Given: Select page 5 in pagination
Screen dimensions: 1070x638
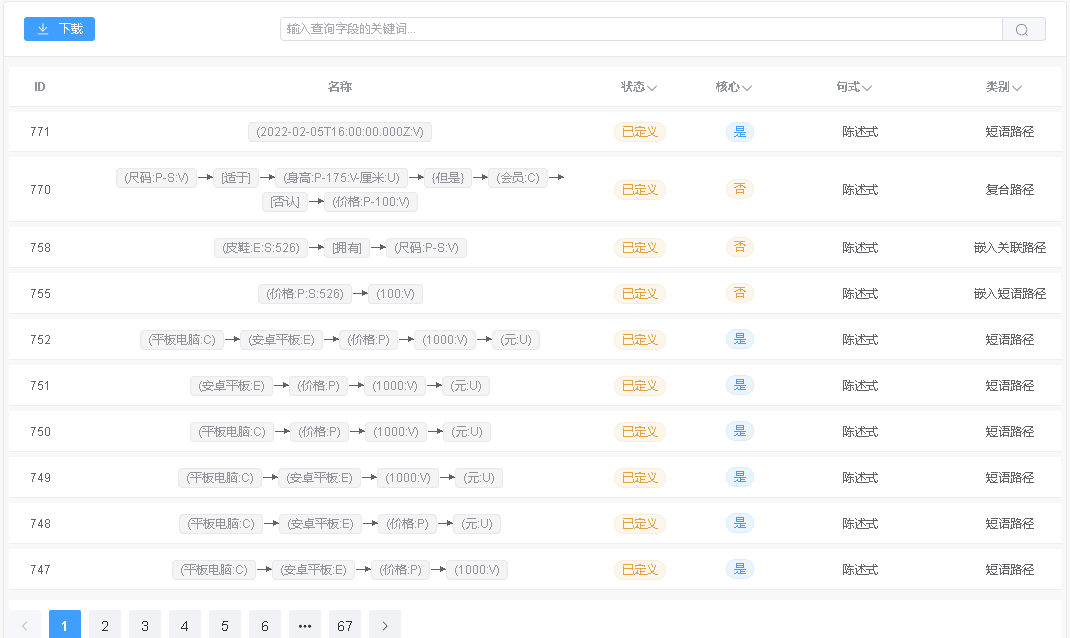Looking at the screenshot, I should [225, 626].
